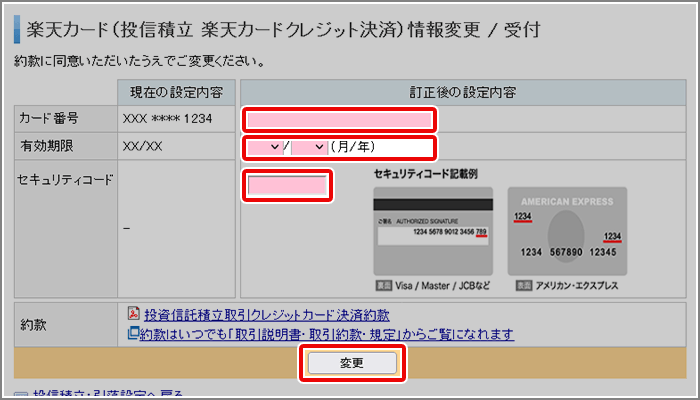Open the 約款はいつでも「取引説明書・取引約款・規定」 link

coord(327,334)
